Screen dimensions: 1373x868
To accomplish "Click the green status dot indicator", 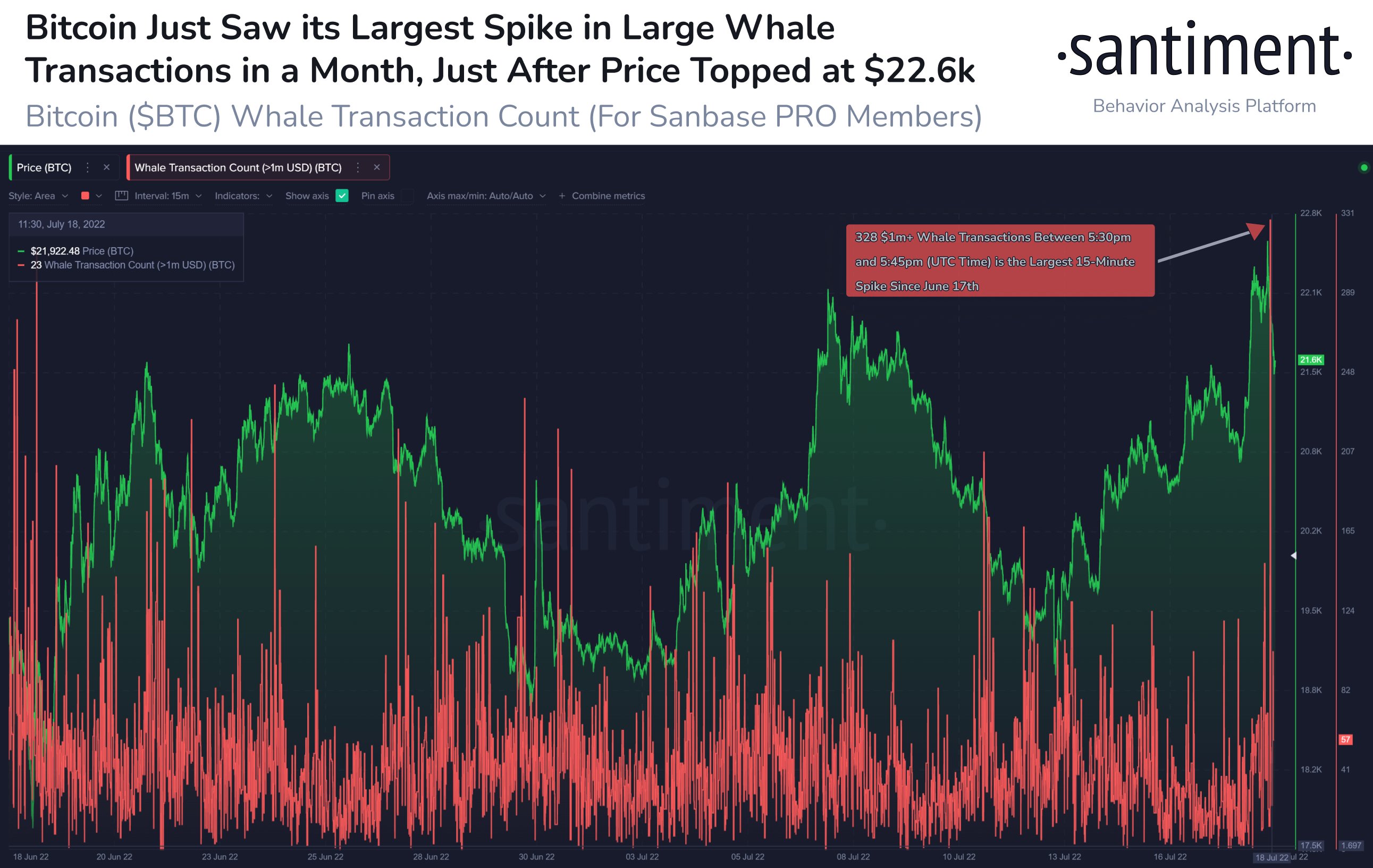I will point(1364,167).
